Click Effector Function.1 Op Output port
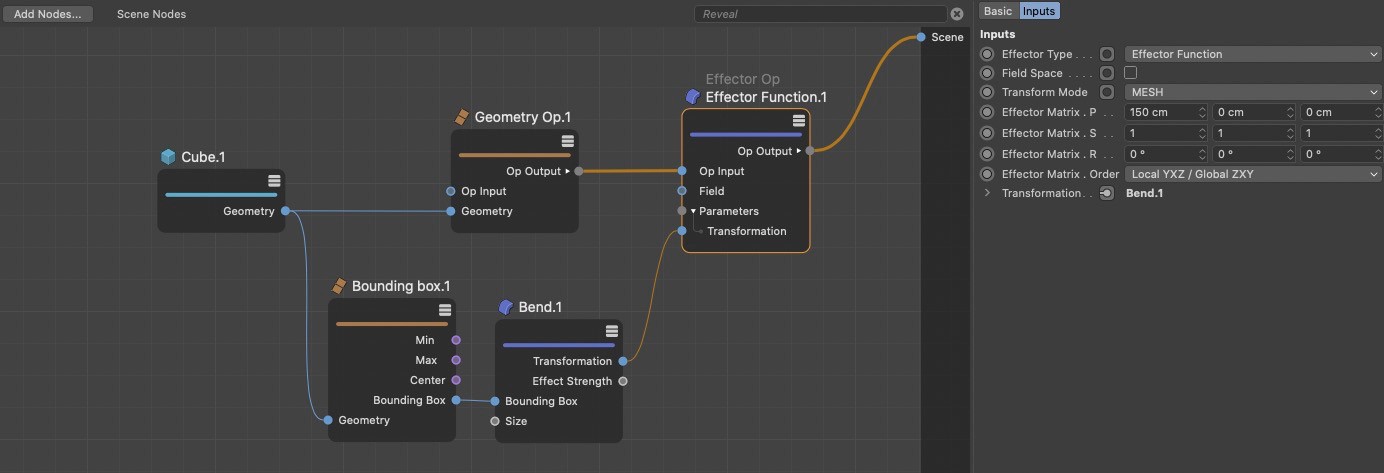1384x473 pixels. click(810, 151)
